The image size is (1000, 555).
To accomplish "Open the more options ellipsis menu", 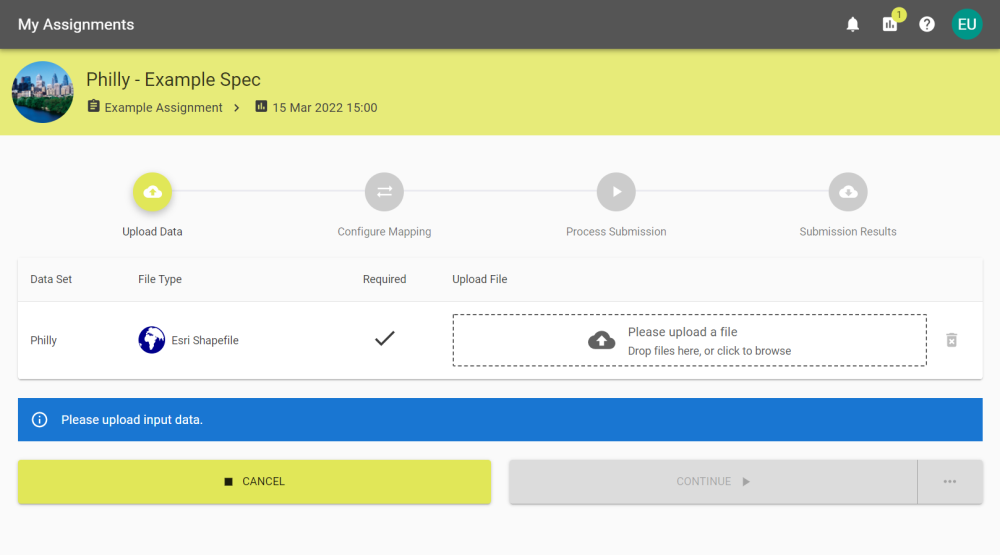I will pos(950,482).
